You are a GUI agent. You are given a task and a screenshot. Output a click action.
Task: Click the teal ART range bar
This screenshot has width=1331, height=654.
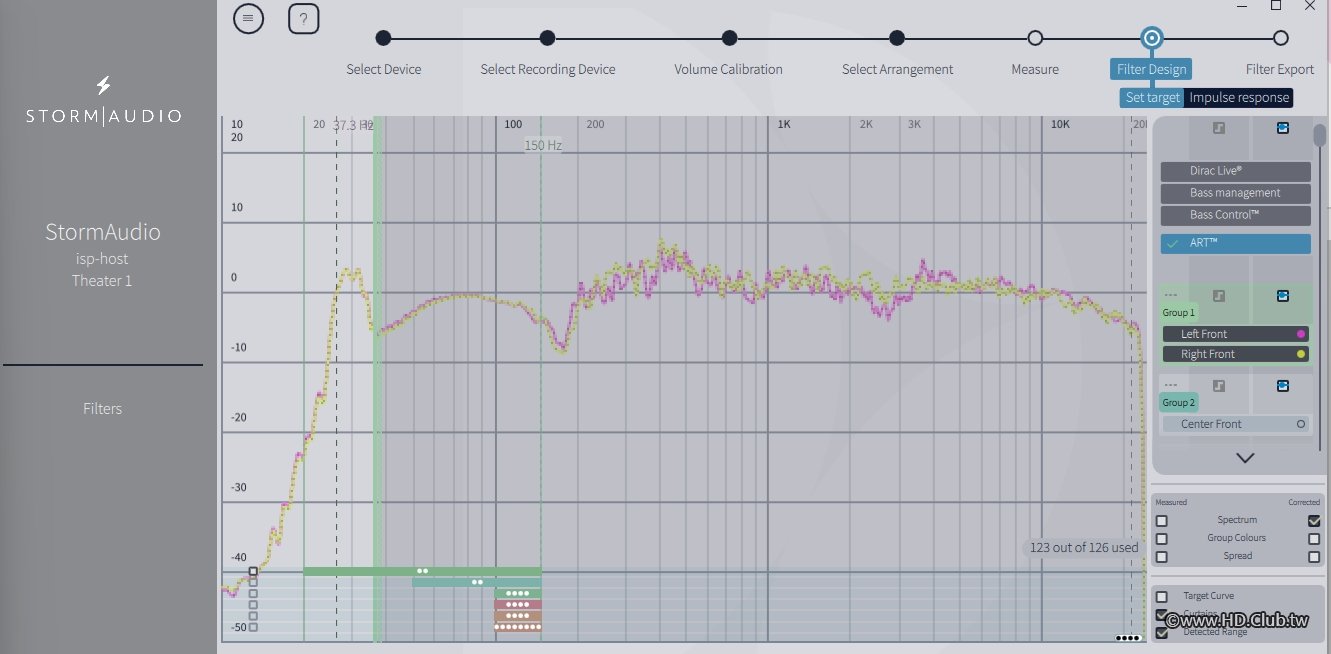[476, 582]
